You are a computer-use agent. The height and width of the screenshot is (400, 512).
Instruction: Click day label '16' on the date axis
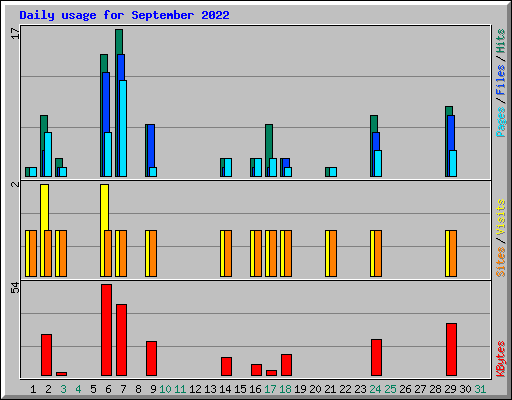(x=255, y=389)
